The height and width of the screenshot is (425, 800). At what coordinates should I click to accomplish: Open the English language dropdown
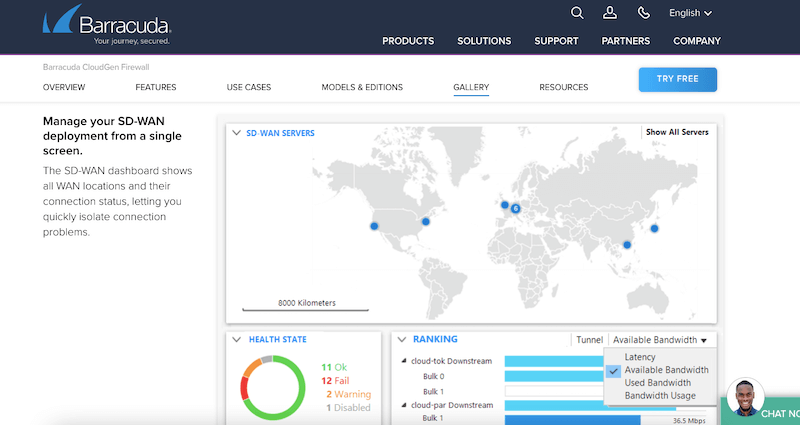(x=690, y=13)
